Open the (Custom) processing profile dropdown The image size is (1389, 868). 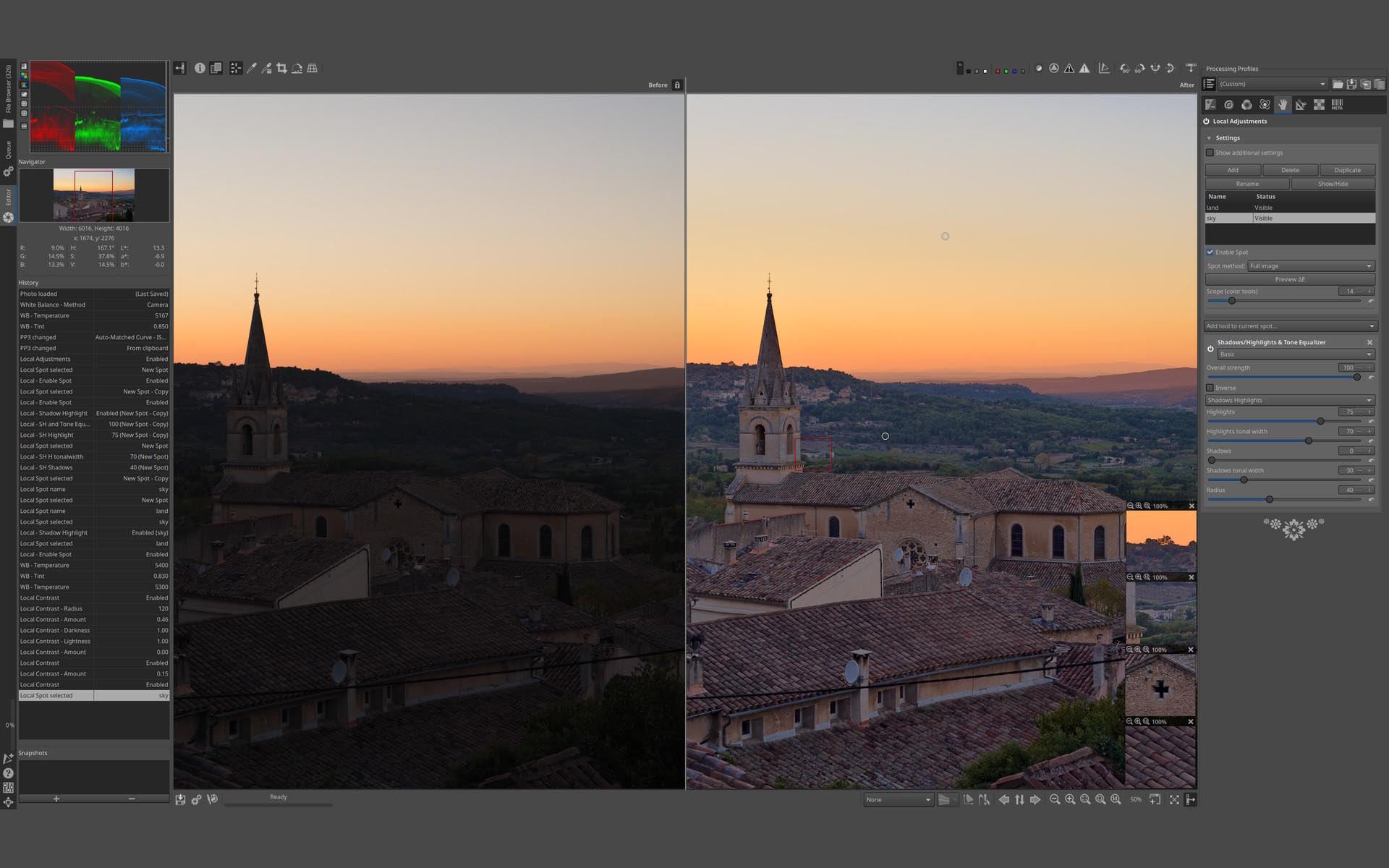click(x=1273, y=84)
